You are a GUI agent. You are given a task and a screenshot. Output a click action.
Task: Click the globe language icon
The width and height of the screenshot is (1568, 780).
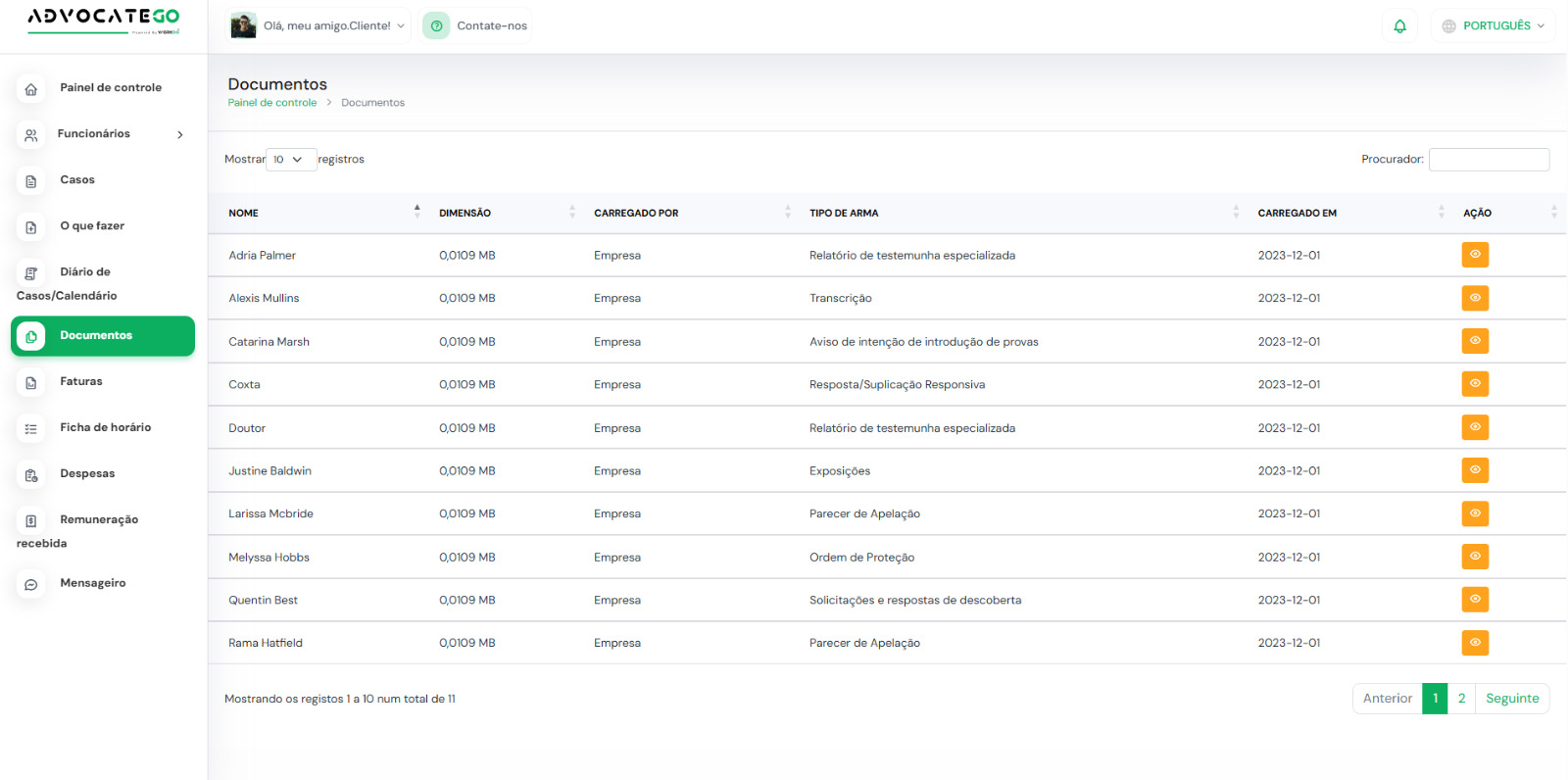[x=1448, y=26]
